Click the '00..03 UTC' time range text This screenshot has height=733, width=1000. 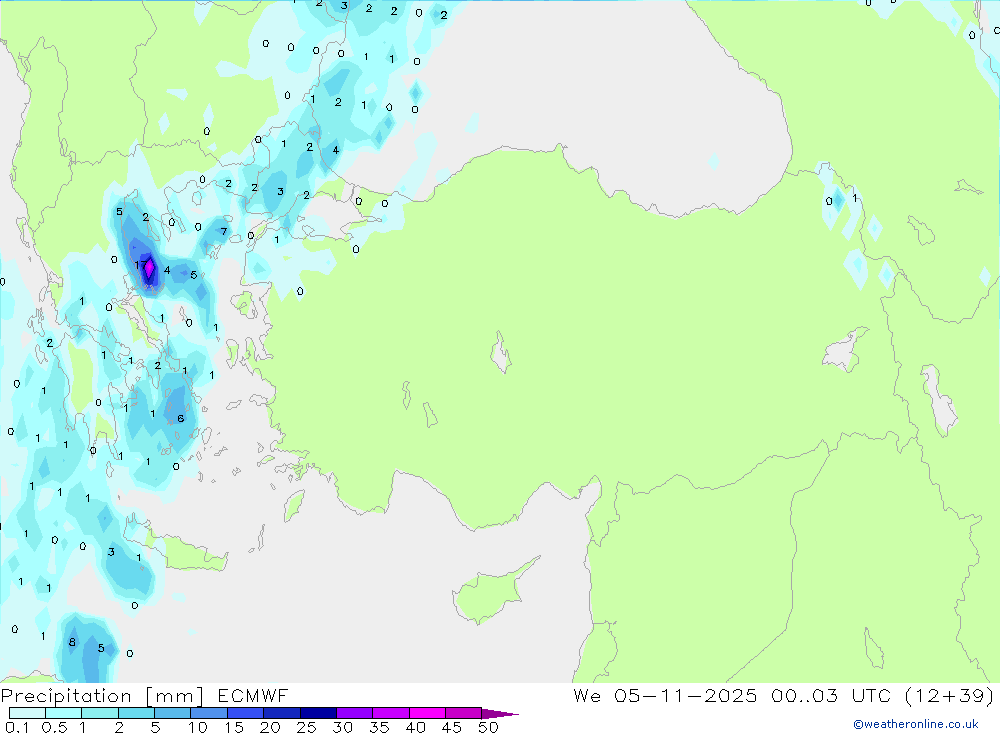[830, 695]
